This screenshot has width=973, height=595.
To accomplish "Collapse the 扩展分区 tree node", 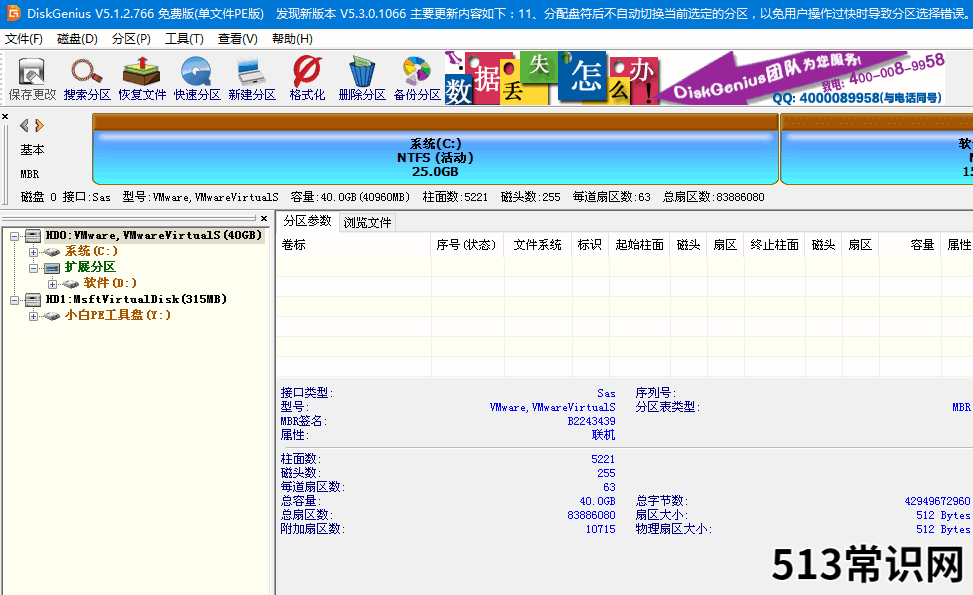I will [34, 268].
